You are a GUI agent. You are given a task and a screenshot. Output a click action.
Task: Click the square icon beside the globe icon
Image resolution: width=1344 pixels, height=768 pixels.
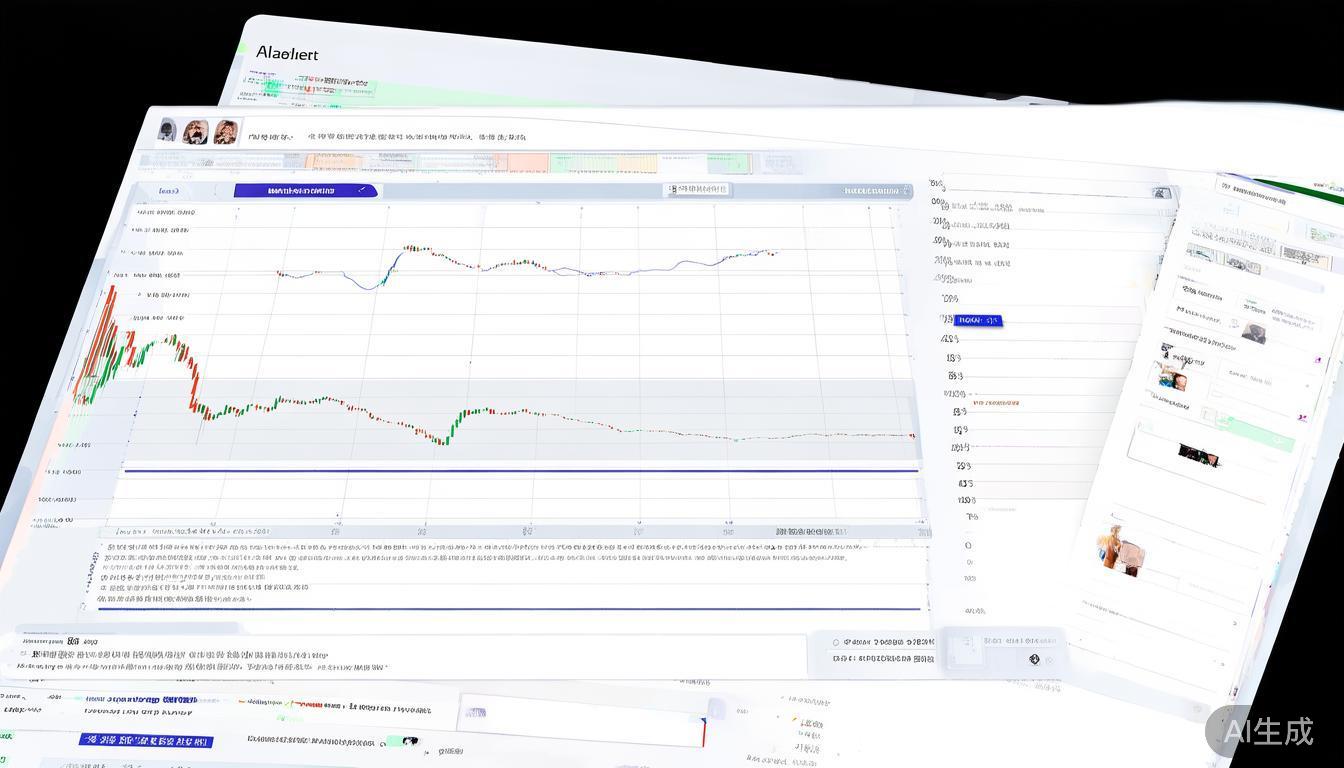(x=963, y=650)
